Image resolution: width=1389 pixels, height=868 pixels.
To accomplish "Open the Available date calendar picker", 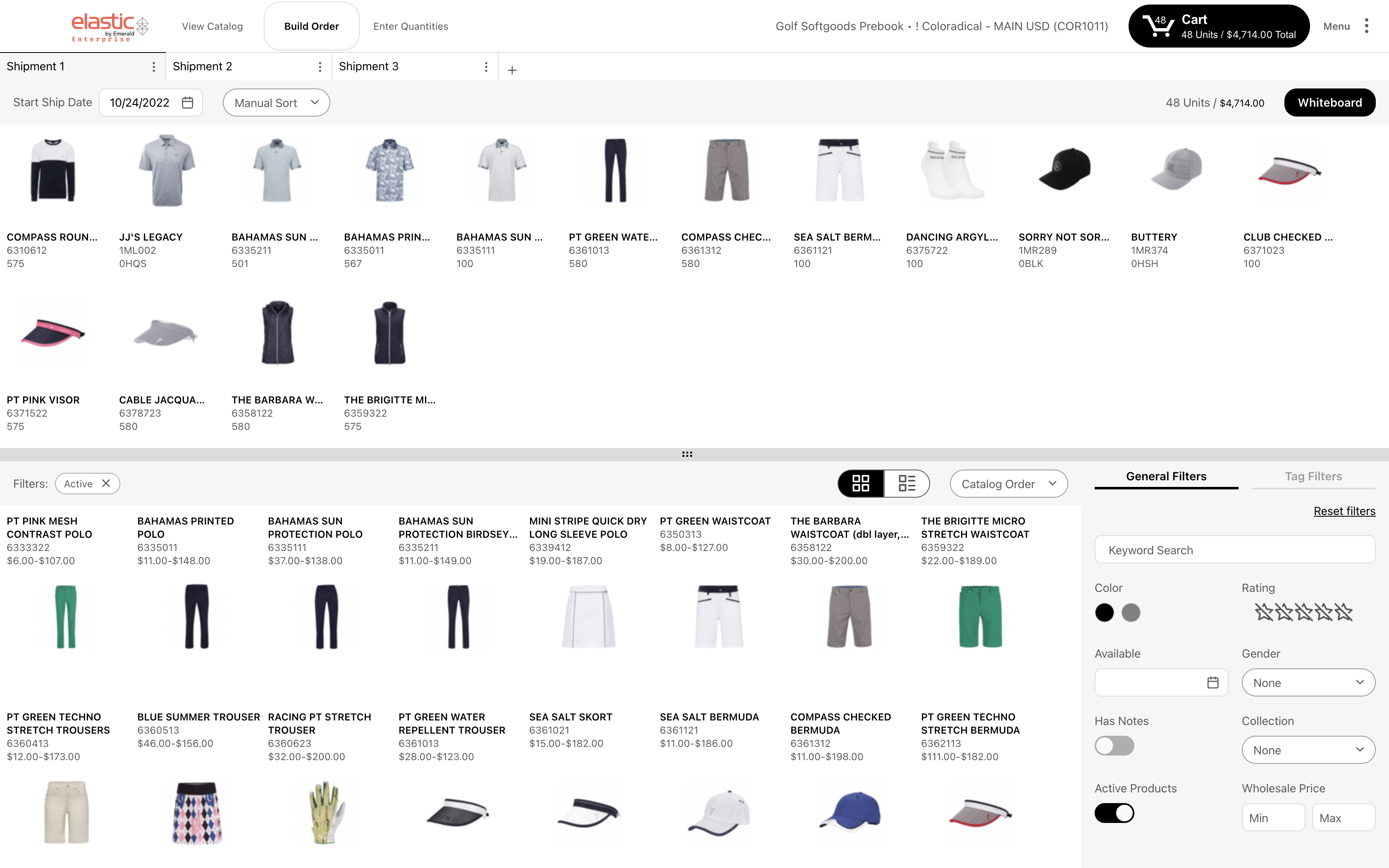I will pos(1213,682).
